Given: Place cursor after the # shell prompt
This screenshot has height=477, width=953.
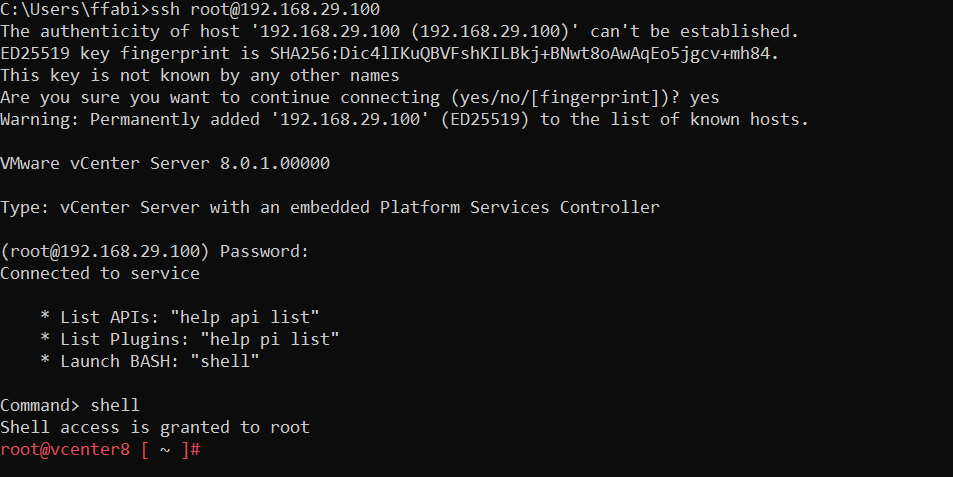Looking at the screenshot, I should point(208,449).
